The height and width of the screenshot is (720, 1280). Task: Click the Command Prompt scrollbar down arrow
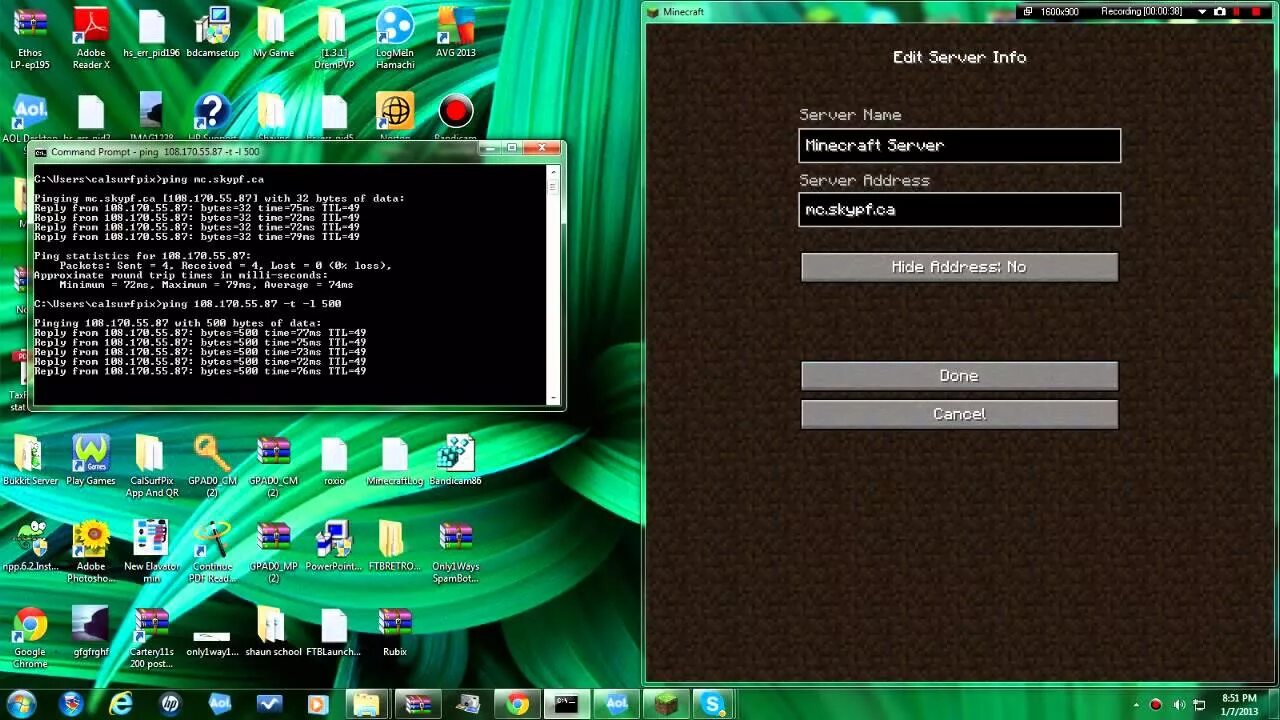pos(554,398)
